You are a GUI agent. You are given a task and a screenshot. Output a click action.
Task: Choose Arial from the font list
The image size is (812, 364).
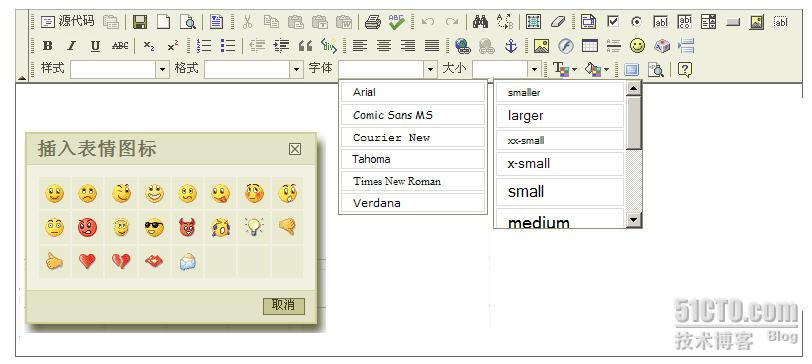pos(413,92)
